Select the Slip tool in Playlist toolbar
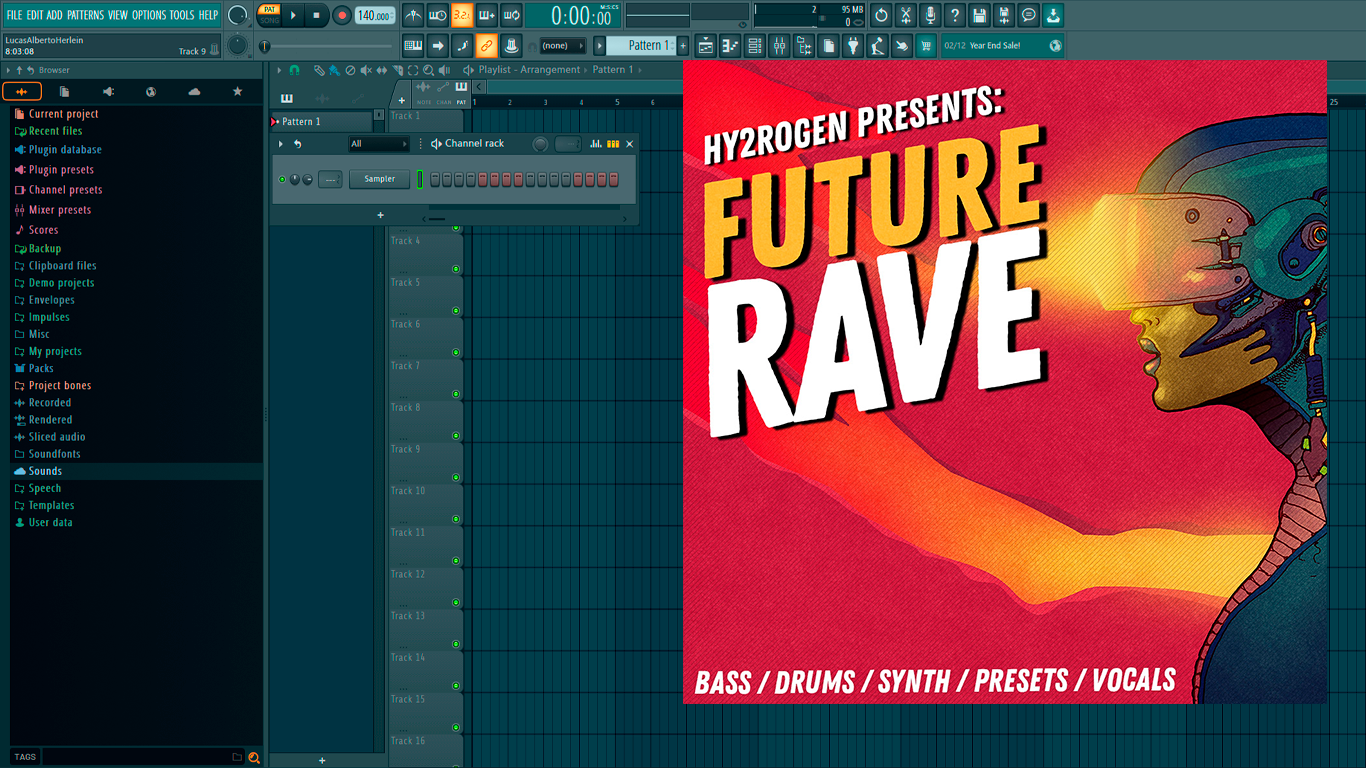Viewport: 1366px width, 768px height. 382,70
